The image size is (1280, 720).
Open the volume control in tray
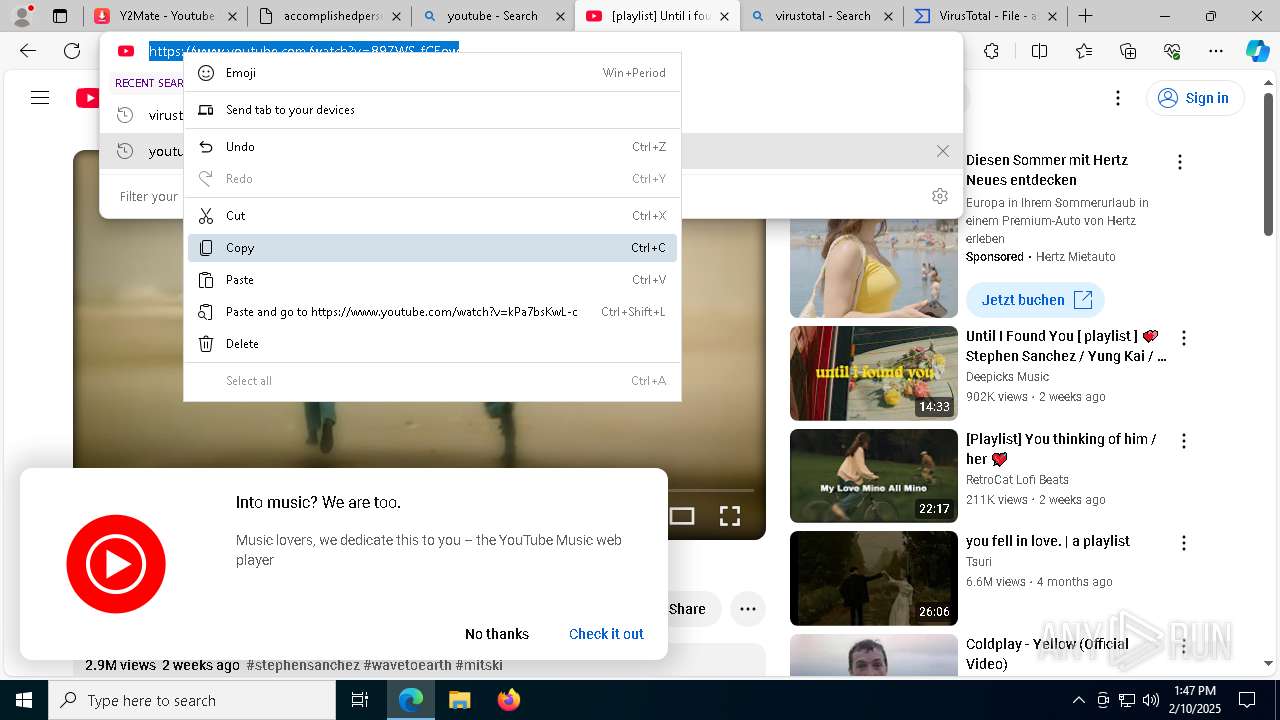point(1150,700)
